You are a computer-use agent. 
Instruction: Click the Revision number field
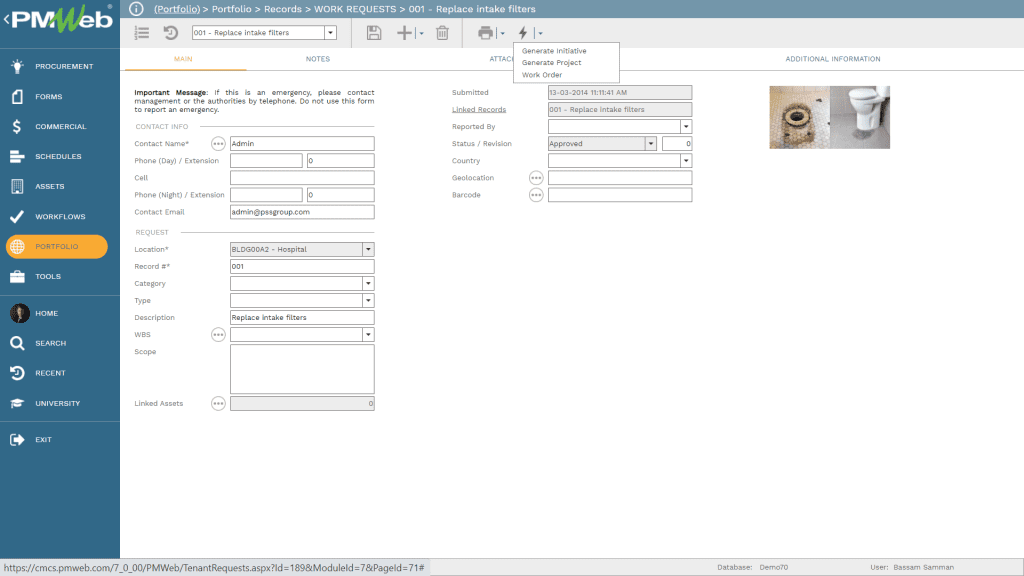pos(677,144)
